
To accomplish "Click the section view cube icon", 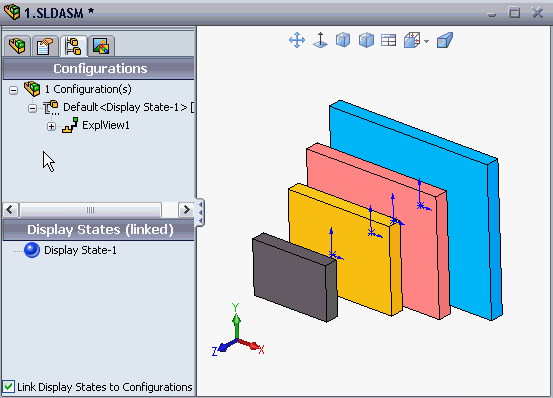I will 412,40.
